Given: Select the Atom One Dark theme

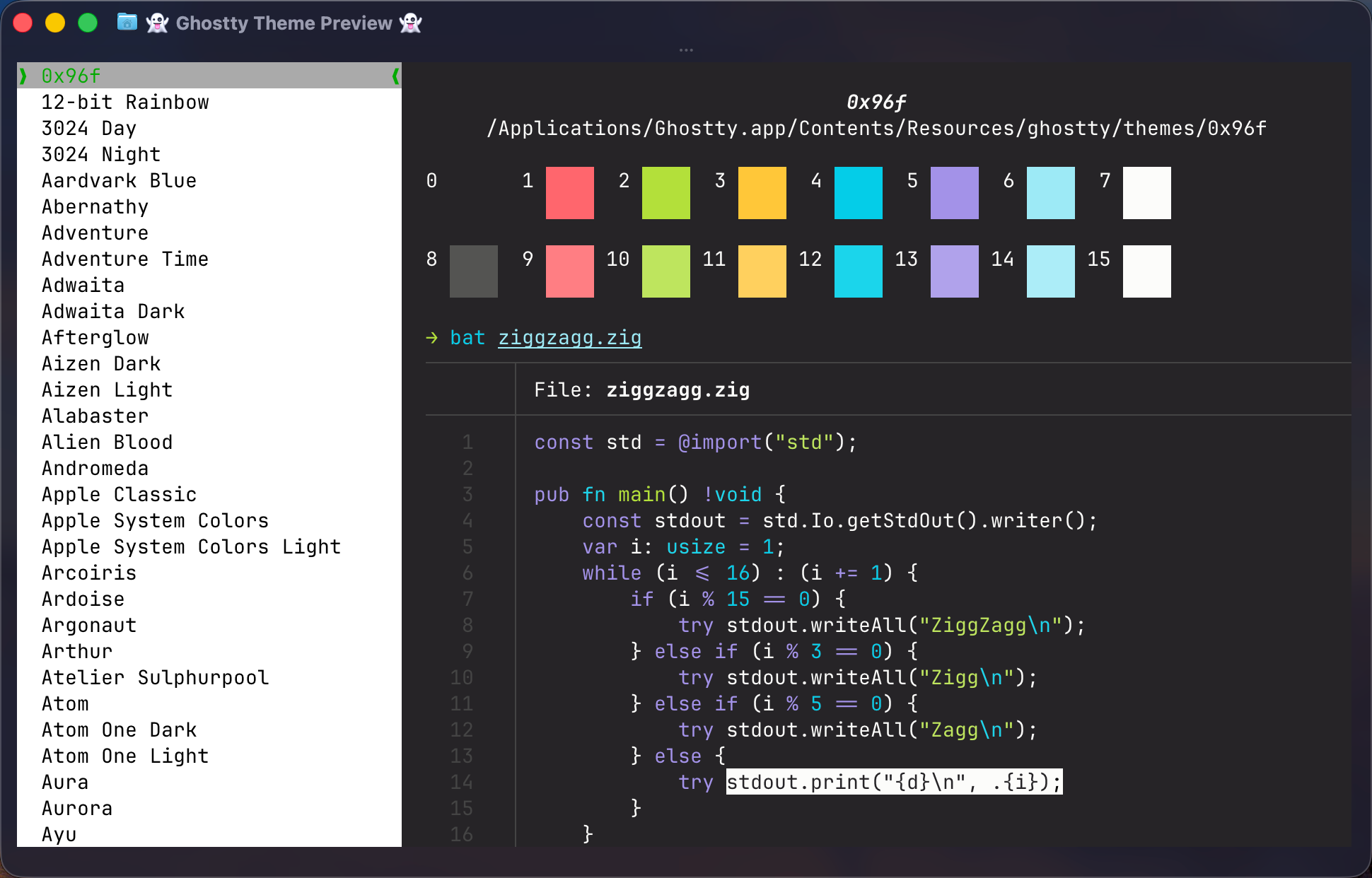Looking at the screenshot, I should coord(209,730).
